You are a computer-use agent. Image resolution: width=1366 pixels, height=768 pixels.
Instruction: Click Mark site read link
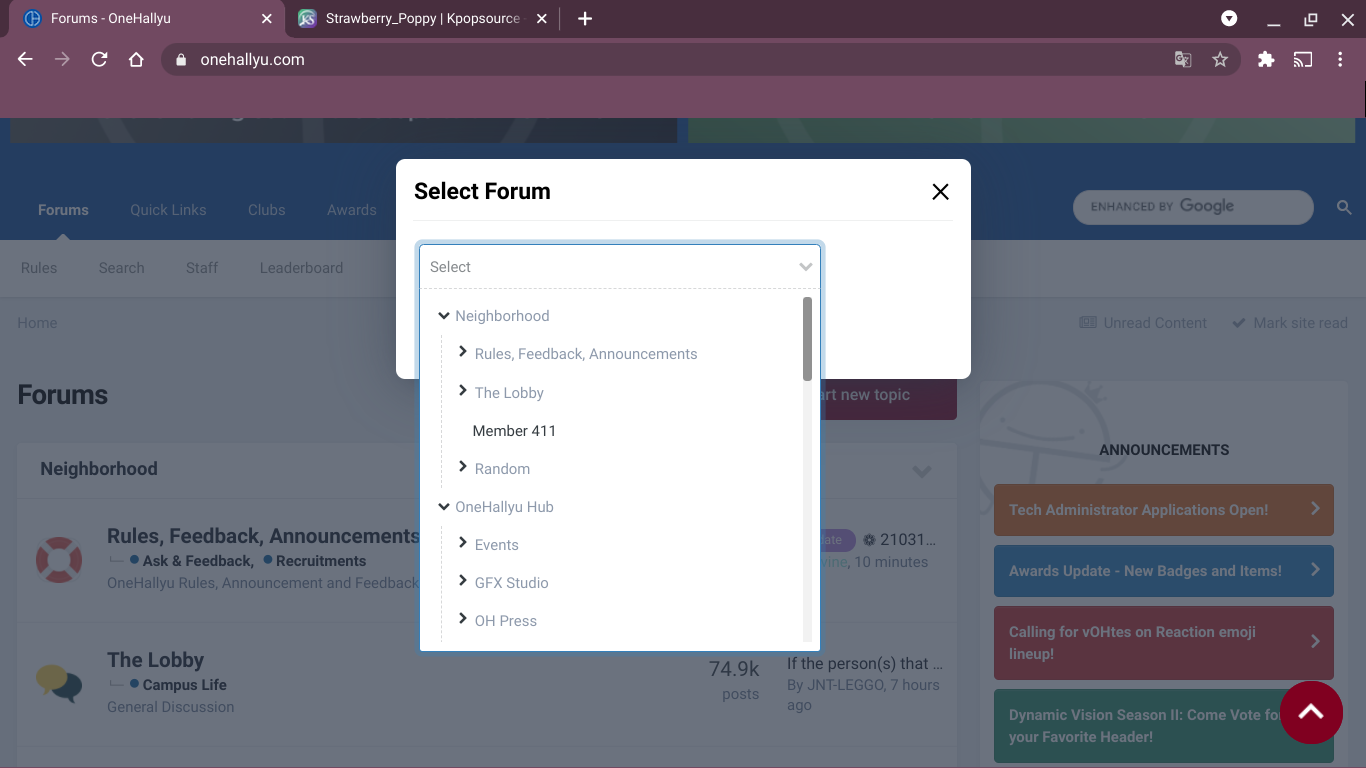coord(1290,323)
